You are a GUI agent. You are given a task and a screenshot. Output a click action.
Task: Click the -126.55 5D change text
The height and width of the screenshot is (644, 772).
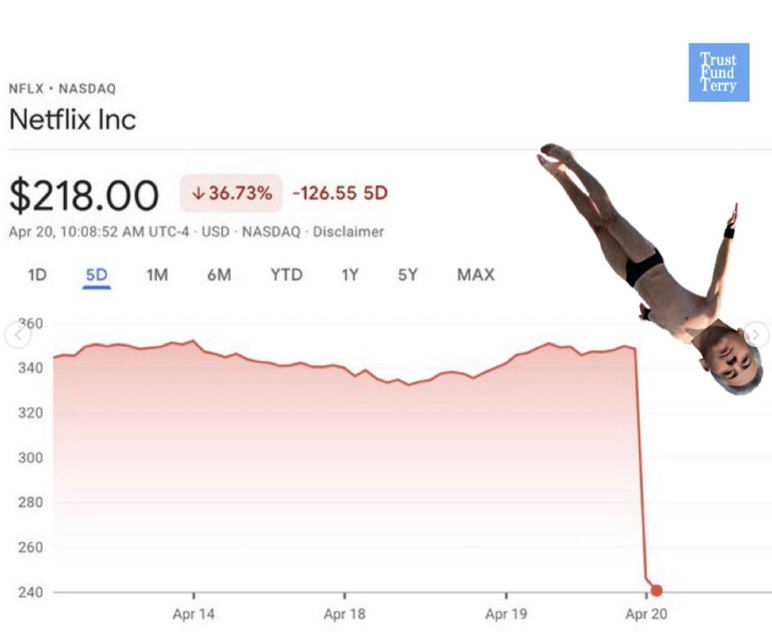[339, 193]
